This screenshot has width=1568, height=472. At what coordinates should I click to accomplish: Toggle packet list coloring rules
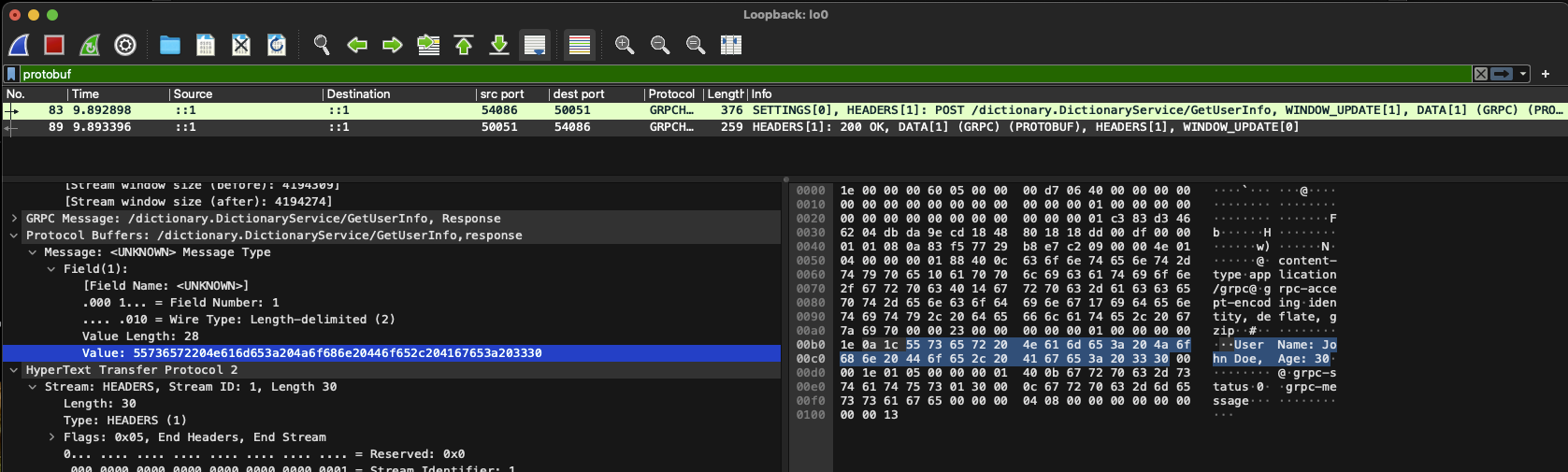pos(580,45)
